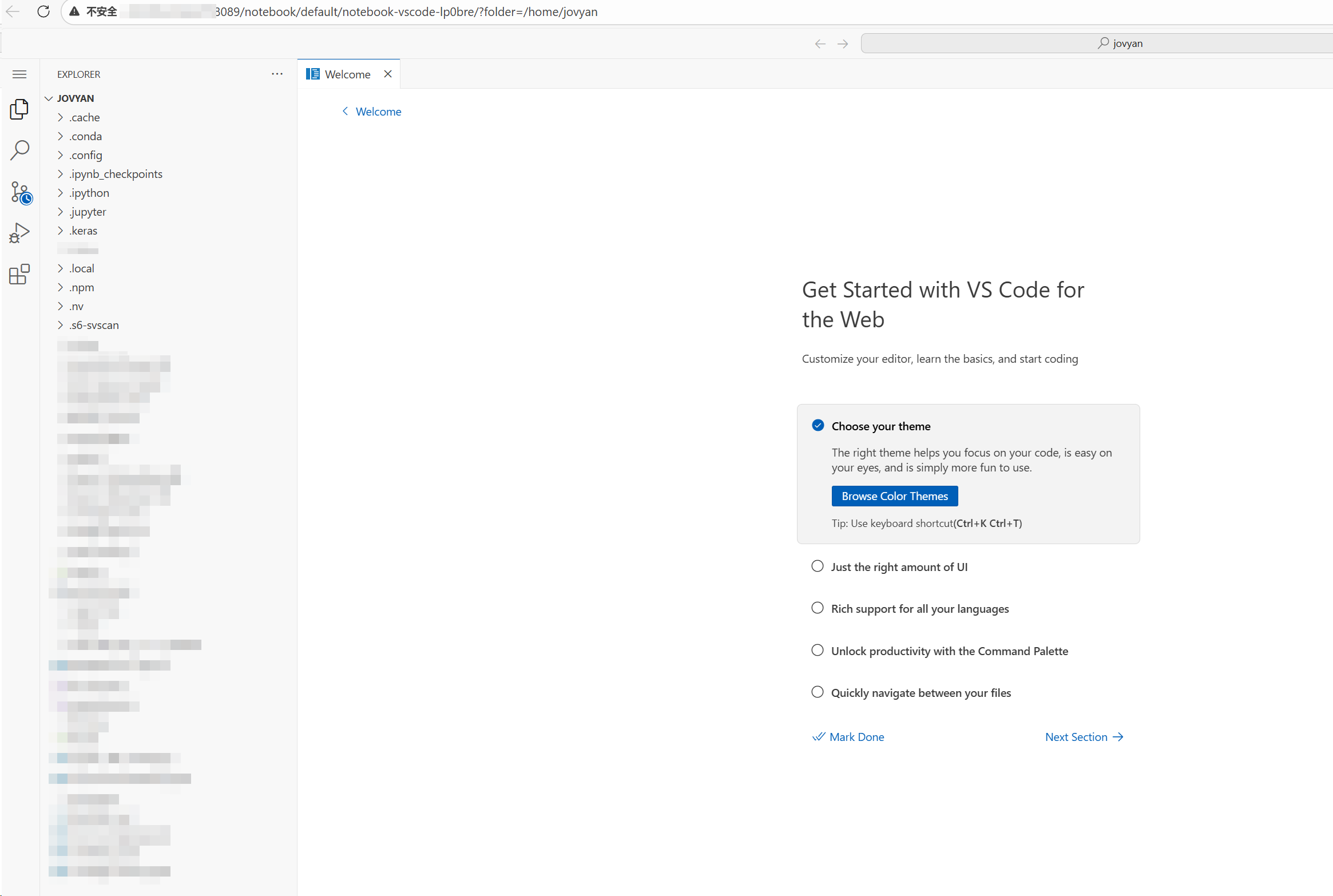Select 'Rich support for all your languages' step
1333x896 pixels.
(x=919, y=609)
